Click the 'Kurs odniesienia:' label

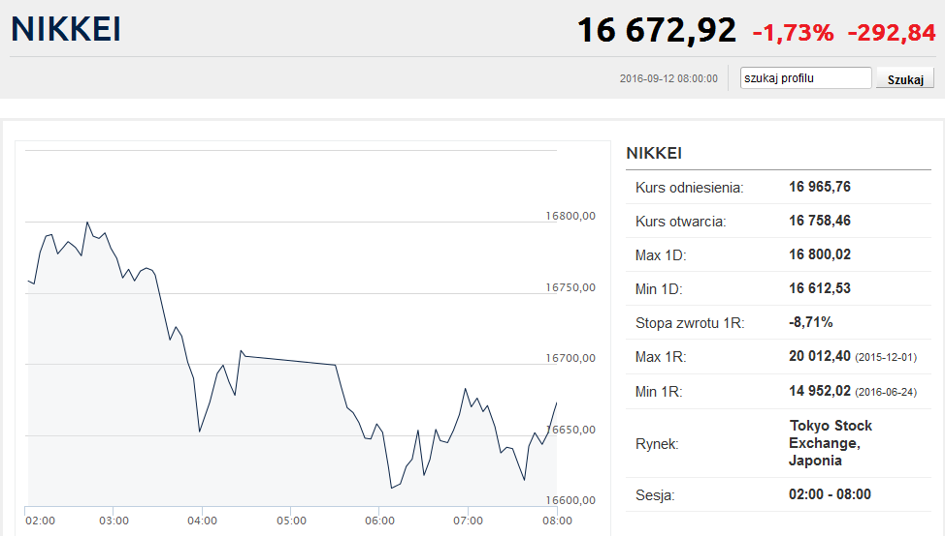tap(689, 188)
